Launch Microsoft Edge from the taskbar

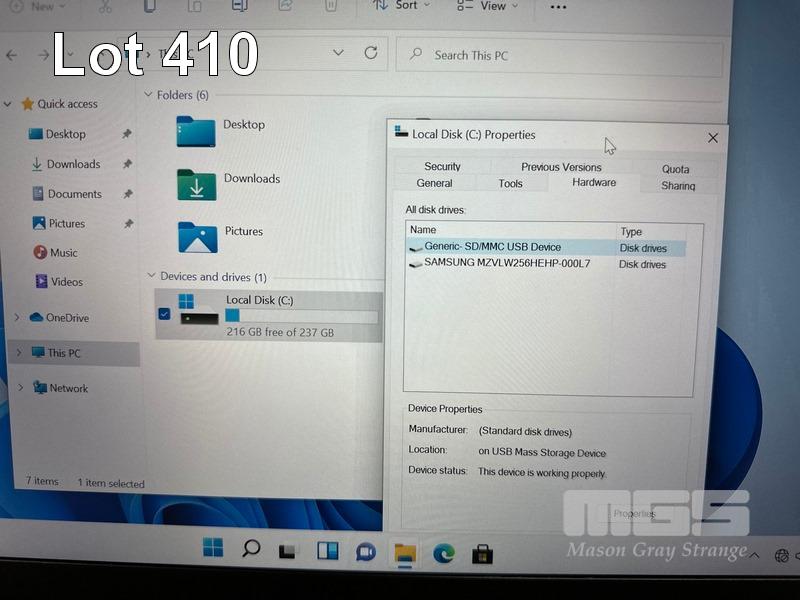pos(444,553)
